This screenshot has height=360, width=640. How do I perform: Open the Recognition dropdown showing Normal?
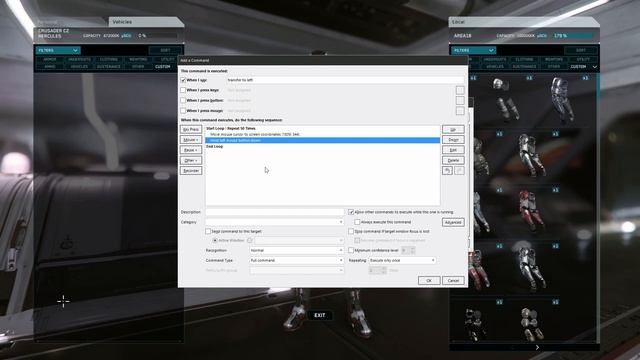[296, 250]
